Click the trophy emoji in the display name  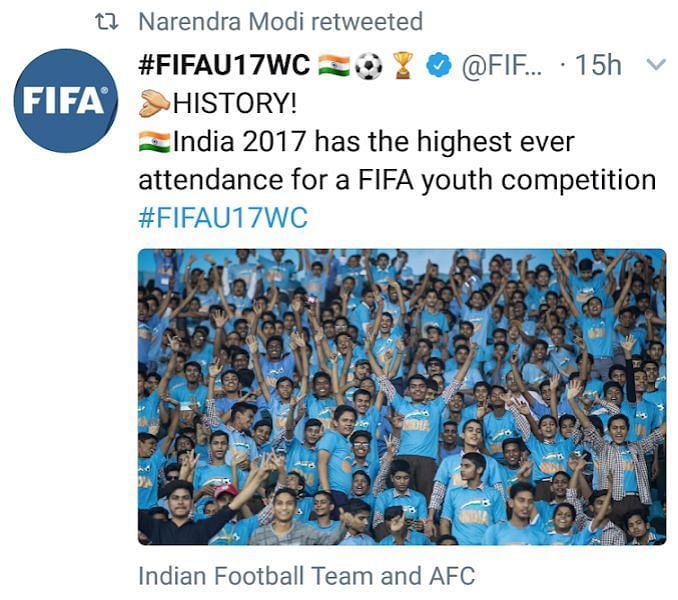(x=402, y=66)
